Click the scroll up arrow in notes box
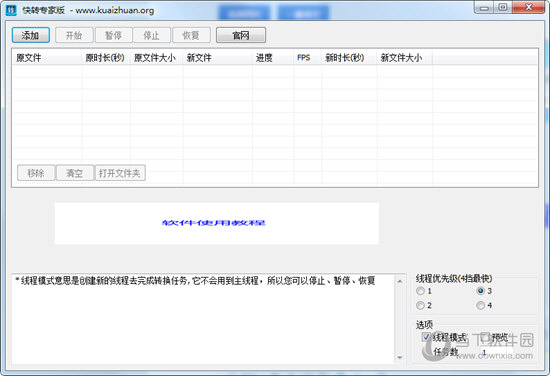 400,281
